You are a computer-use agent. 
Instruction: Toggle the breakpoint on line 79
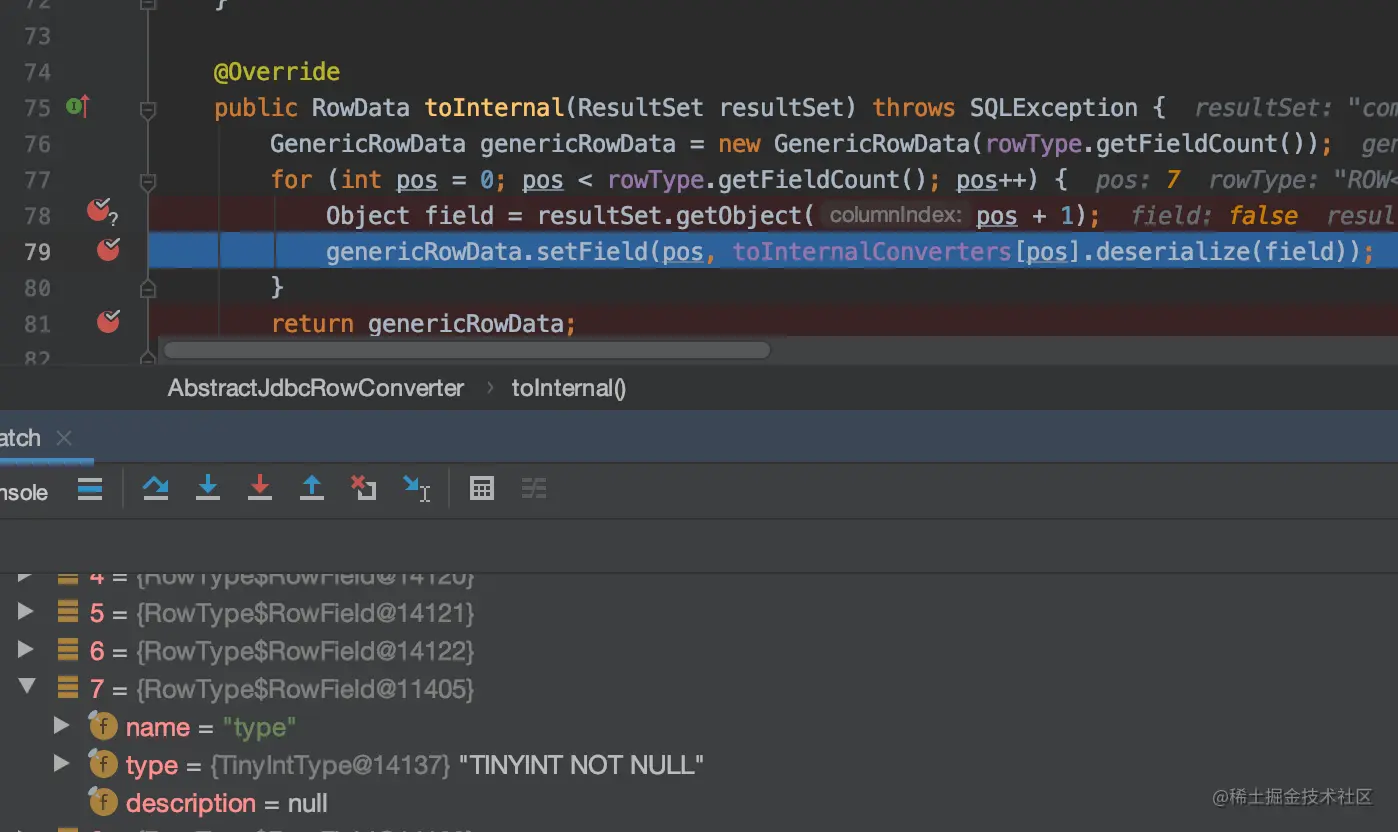[x=108, y=250]
